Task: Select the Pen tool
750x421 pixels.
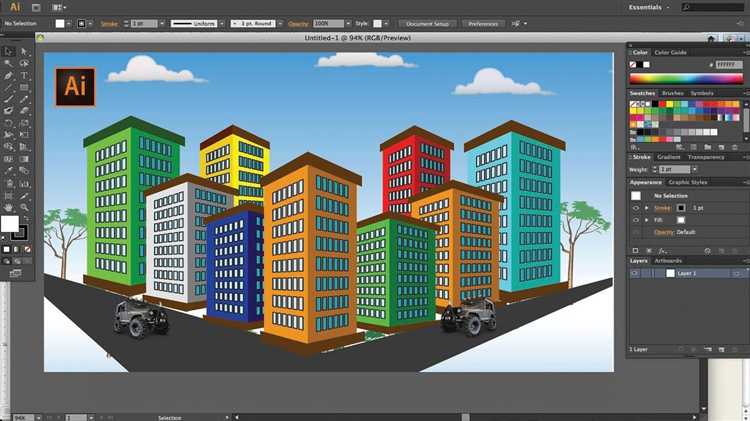Action: pyautogui.click(x=9, y=76)
